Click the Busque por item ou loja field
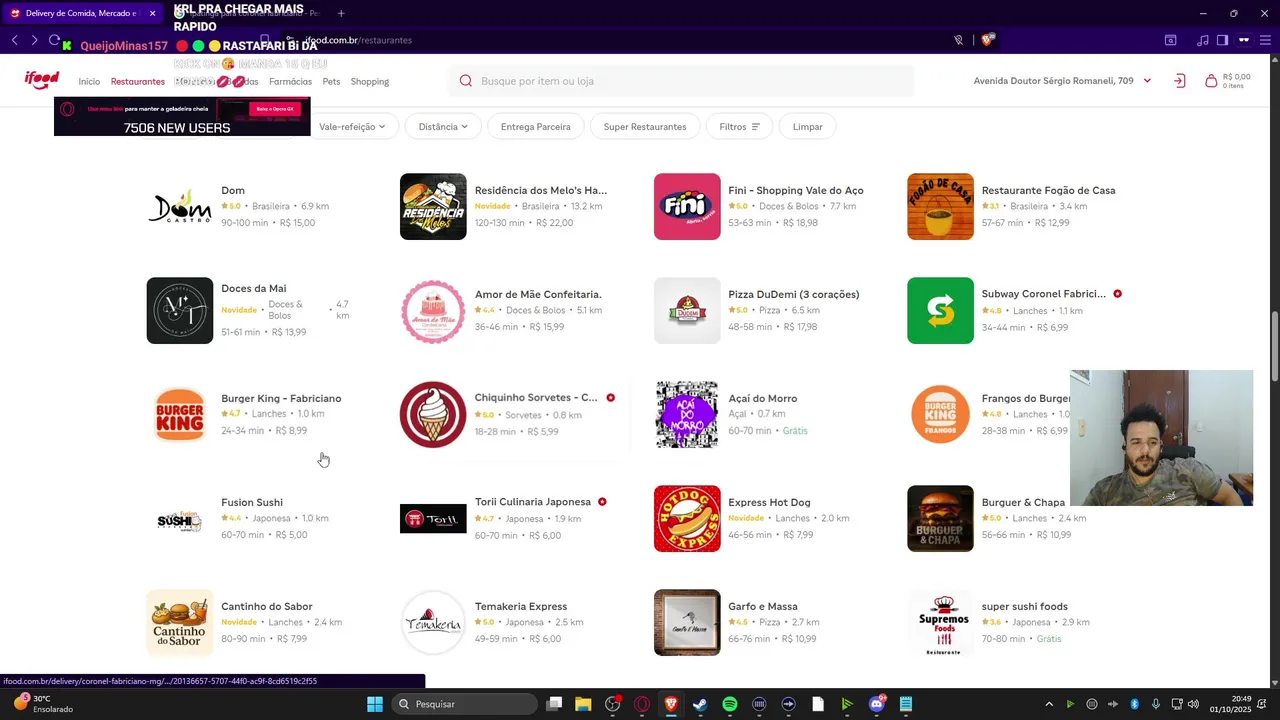The image size is (1280, 720). click(x=680, y=81)
